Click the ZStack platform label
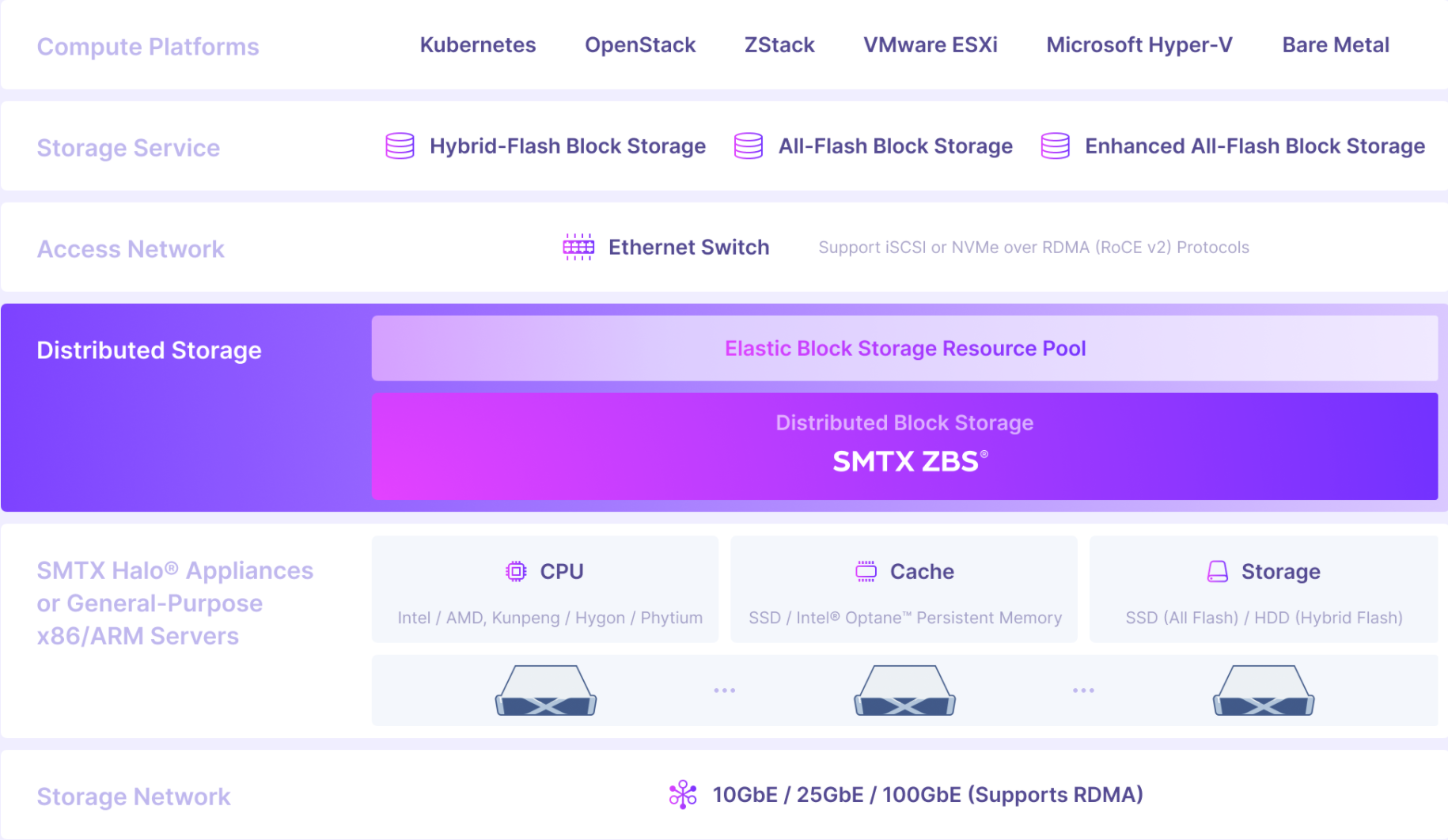The height and width of the screenshot is (840, 1448). point(779,45)
